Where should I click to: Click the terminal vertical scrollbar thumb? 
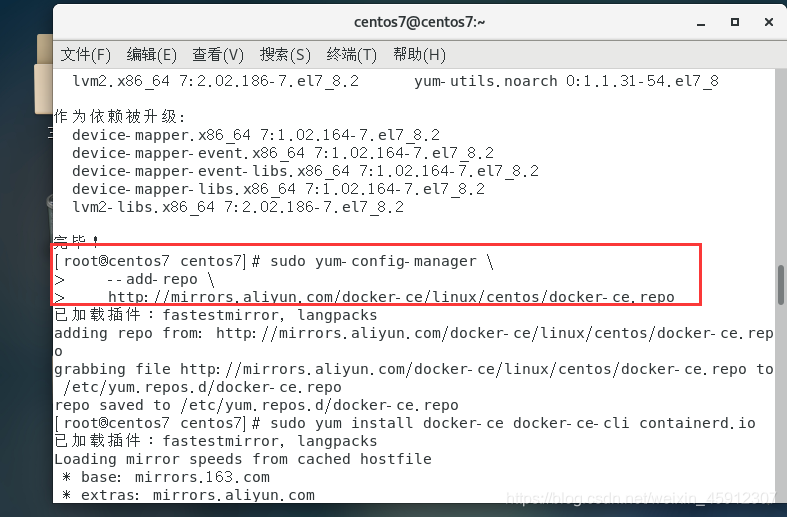[x=781, y=285]
